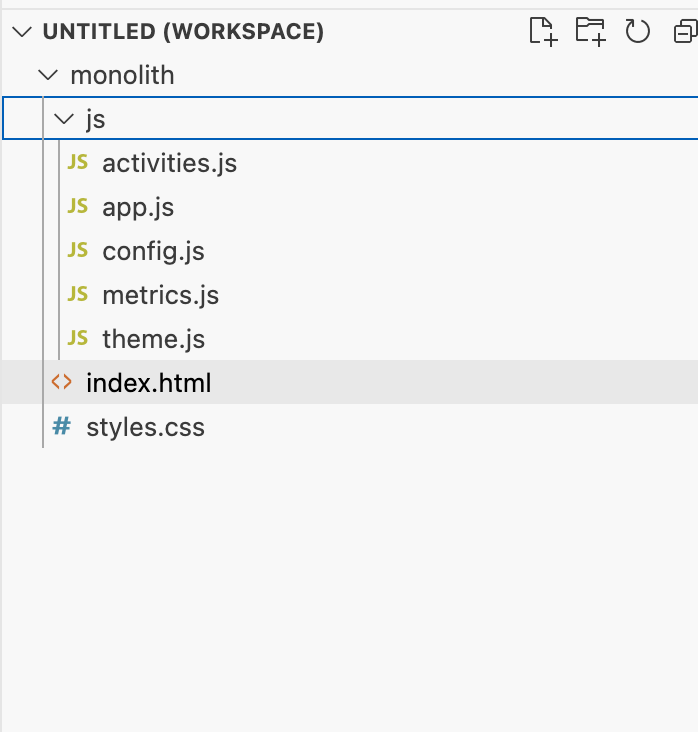
Task: Click the JS icon beside app.js
Action: (78, 206)
